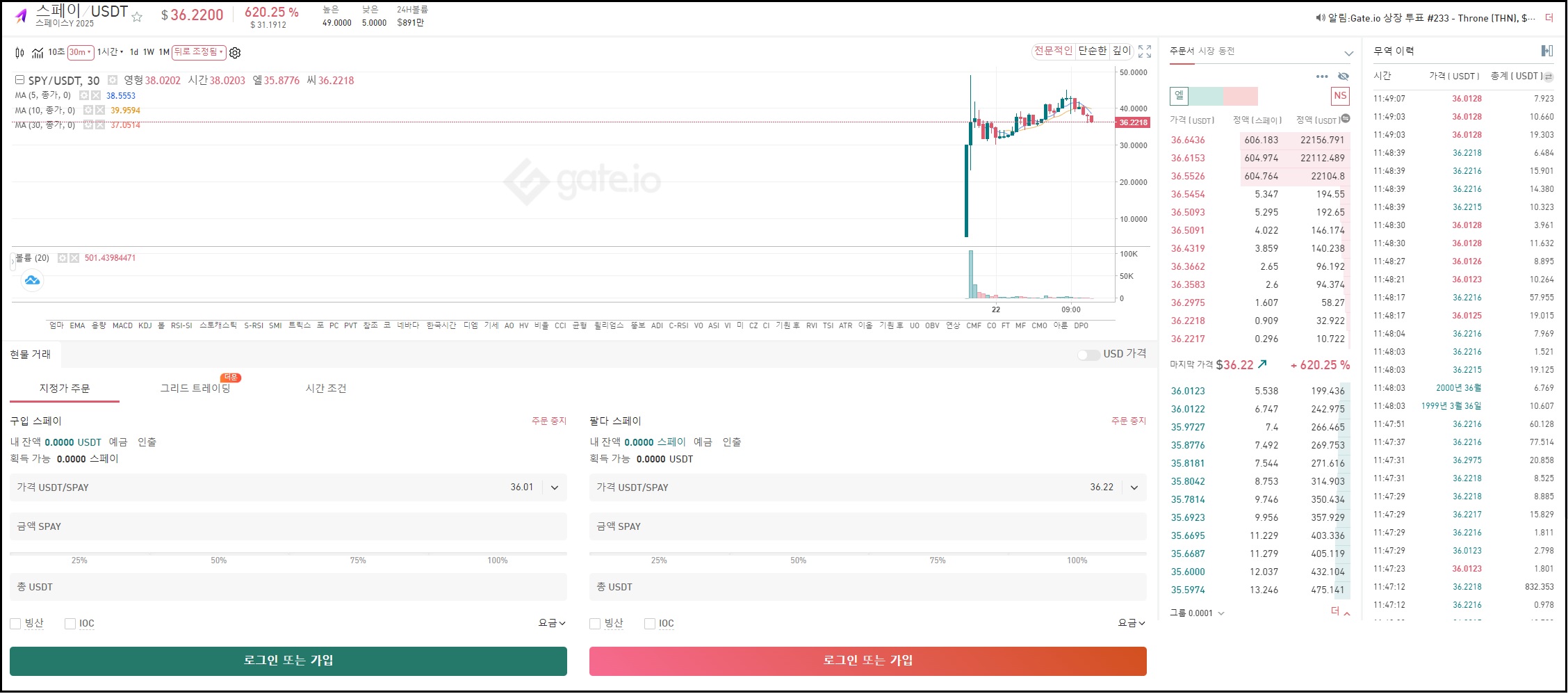Open settings for MA (5, 종가, 0)

click(x=84, y=95)
